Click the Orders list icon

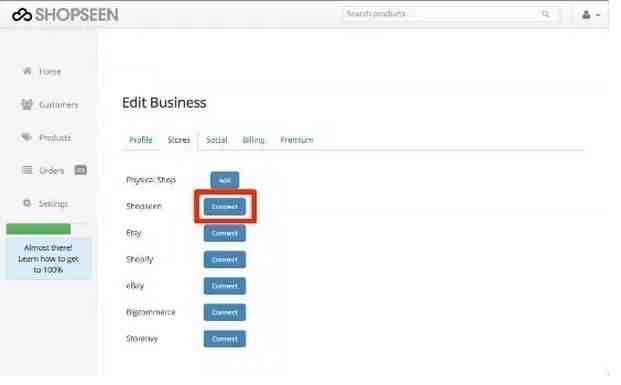[x=27, y=170]
